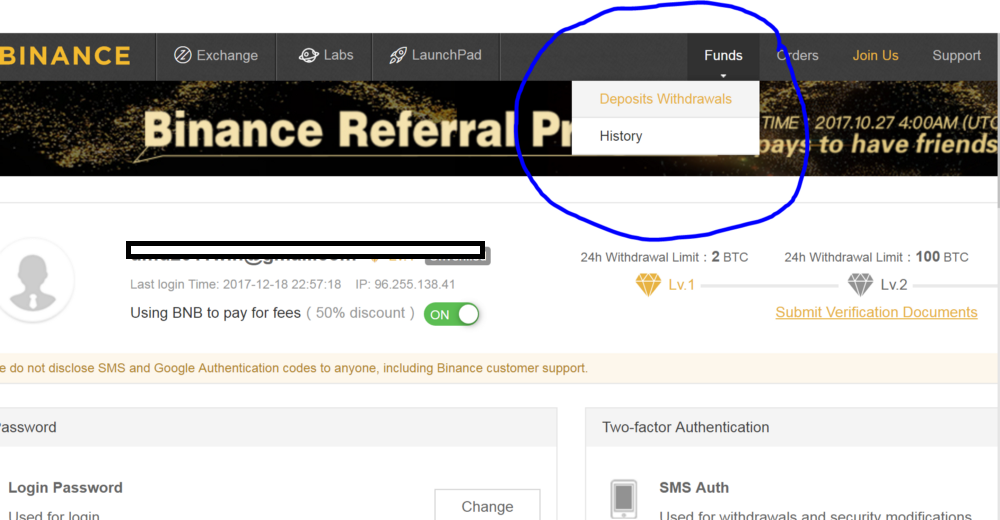Click the Two-factor Authentication heading
Screen dimensions: 1000x520
(686, 427)
